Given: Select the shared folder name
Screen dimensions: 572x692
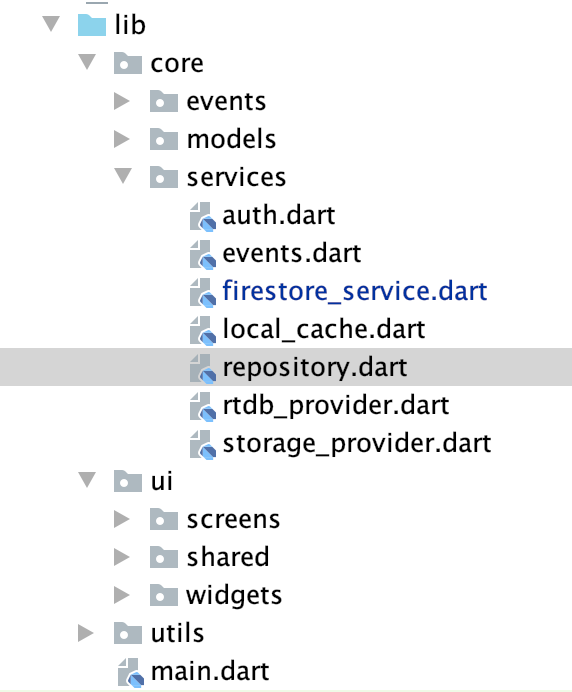Looking at the screenshot, I should click(x=228, y=557).
